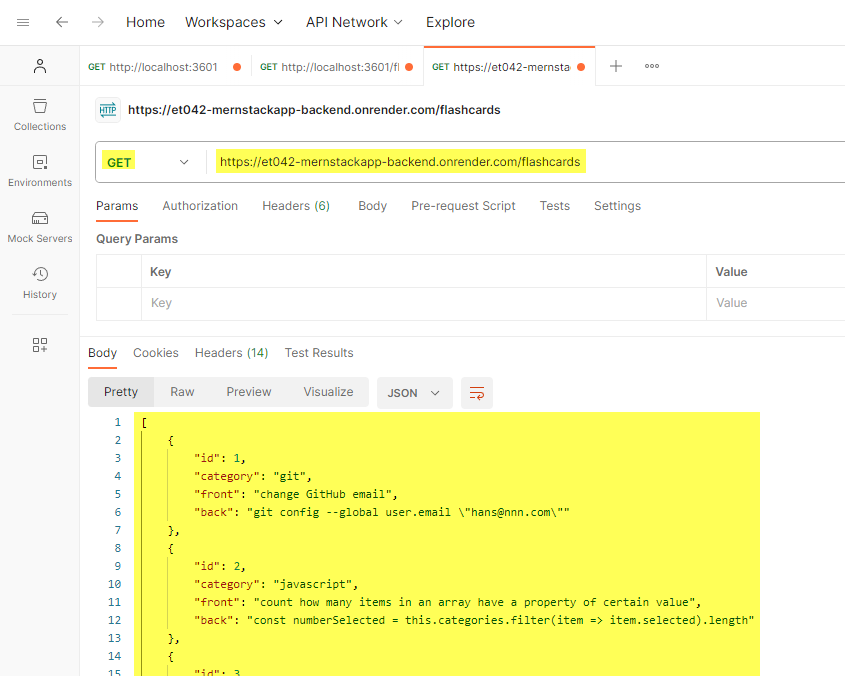Select the GET https://et042-mernsta tab
Image resolution: width=845 pixels, height=676 pixels.
pos(509,67)
